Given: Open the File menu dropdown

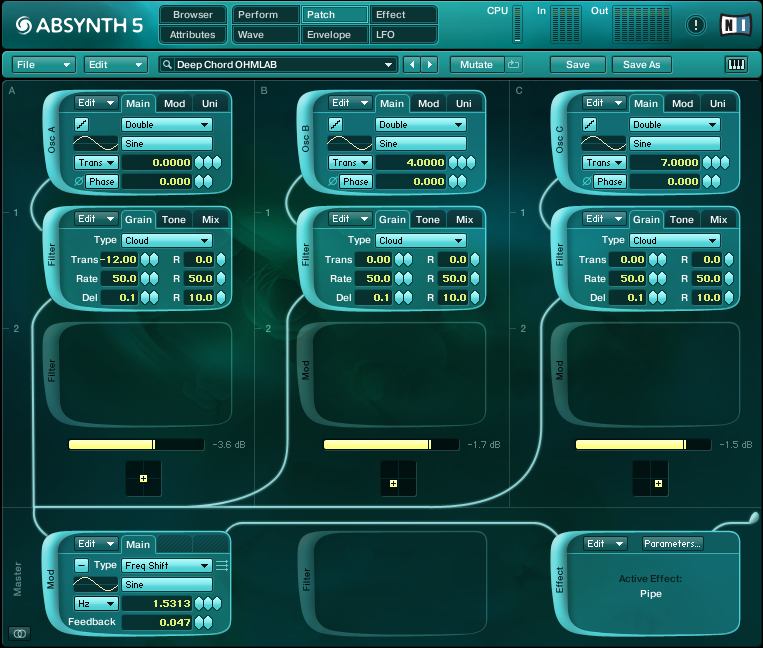Looking at the screenshot, I should tap(44, 64).
